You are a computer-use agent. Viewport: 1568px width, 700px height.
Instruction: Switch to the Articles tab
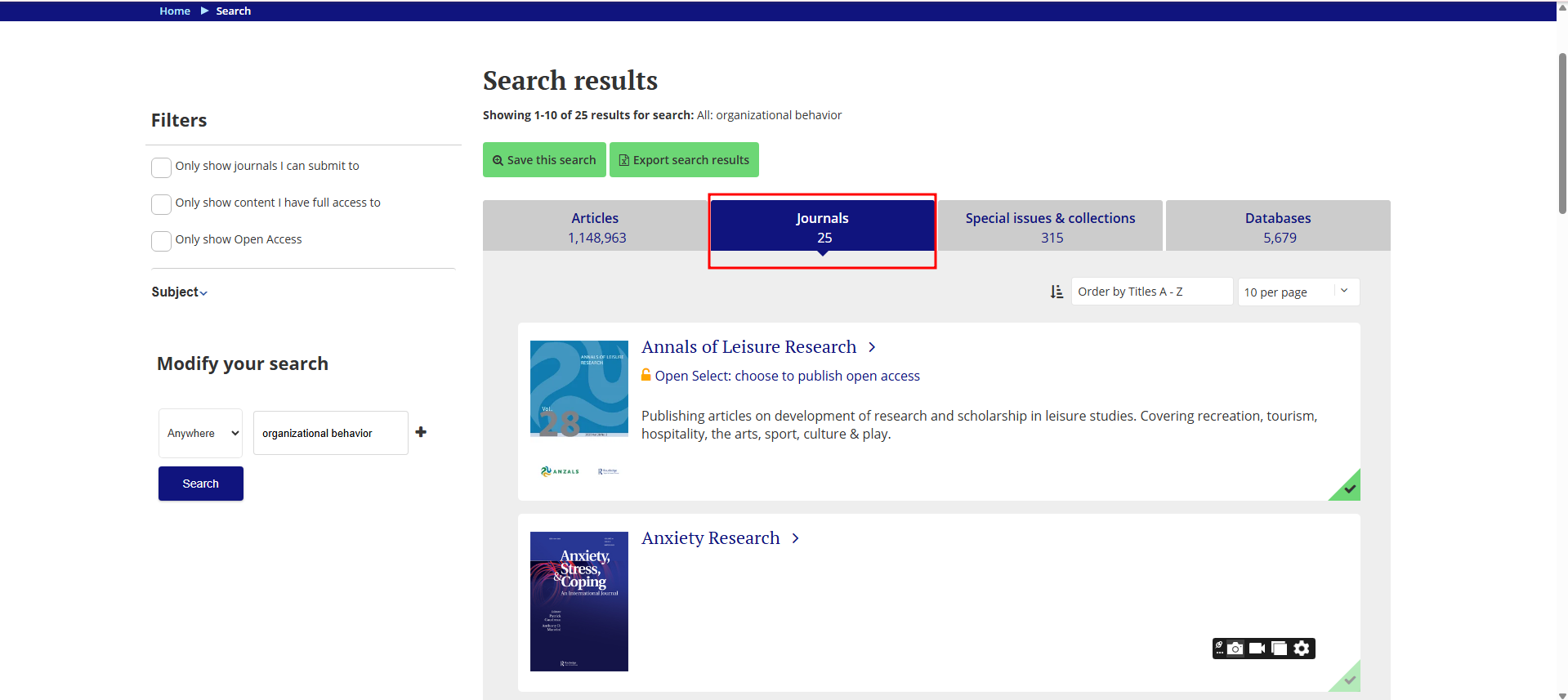596,227
